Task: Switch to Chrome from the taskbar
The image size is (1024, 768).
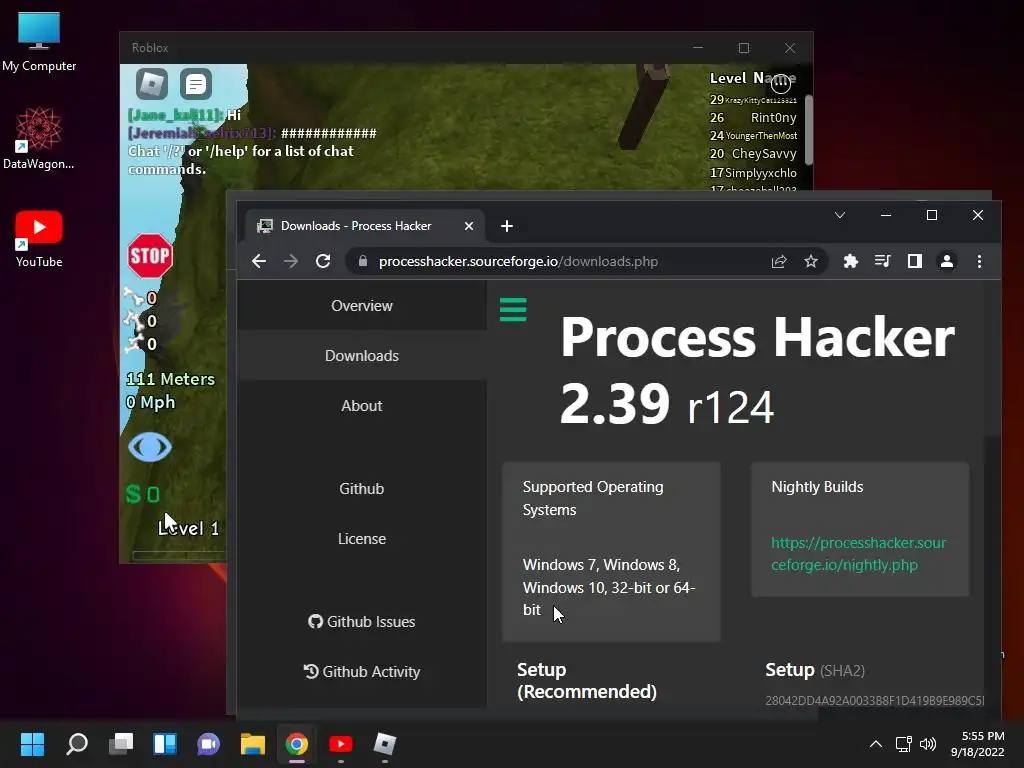Action: 296,744
